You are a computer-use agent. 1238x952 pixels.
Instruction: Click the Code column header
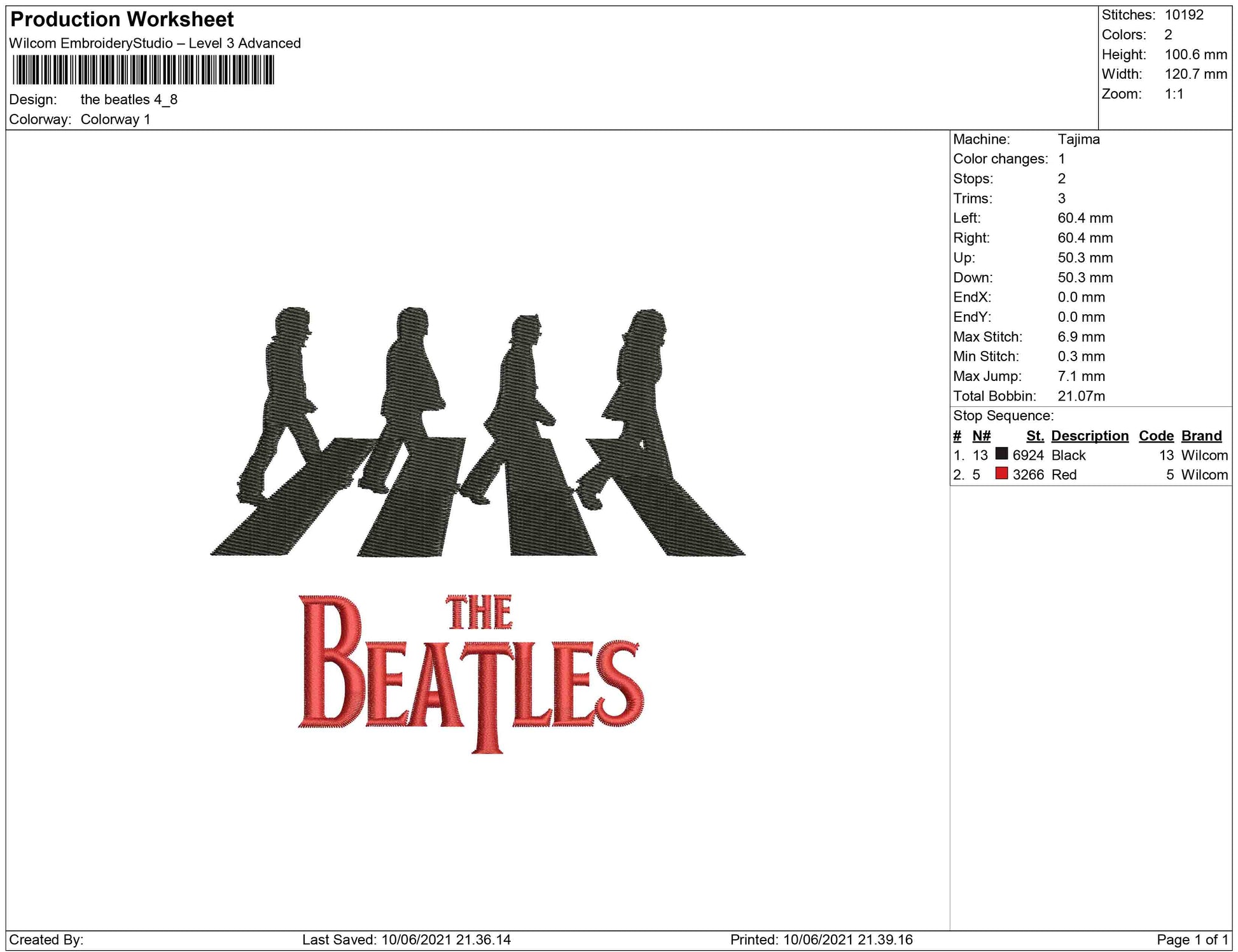[1156, 436]
